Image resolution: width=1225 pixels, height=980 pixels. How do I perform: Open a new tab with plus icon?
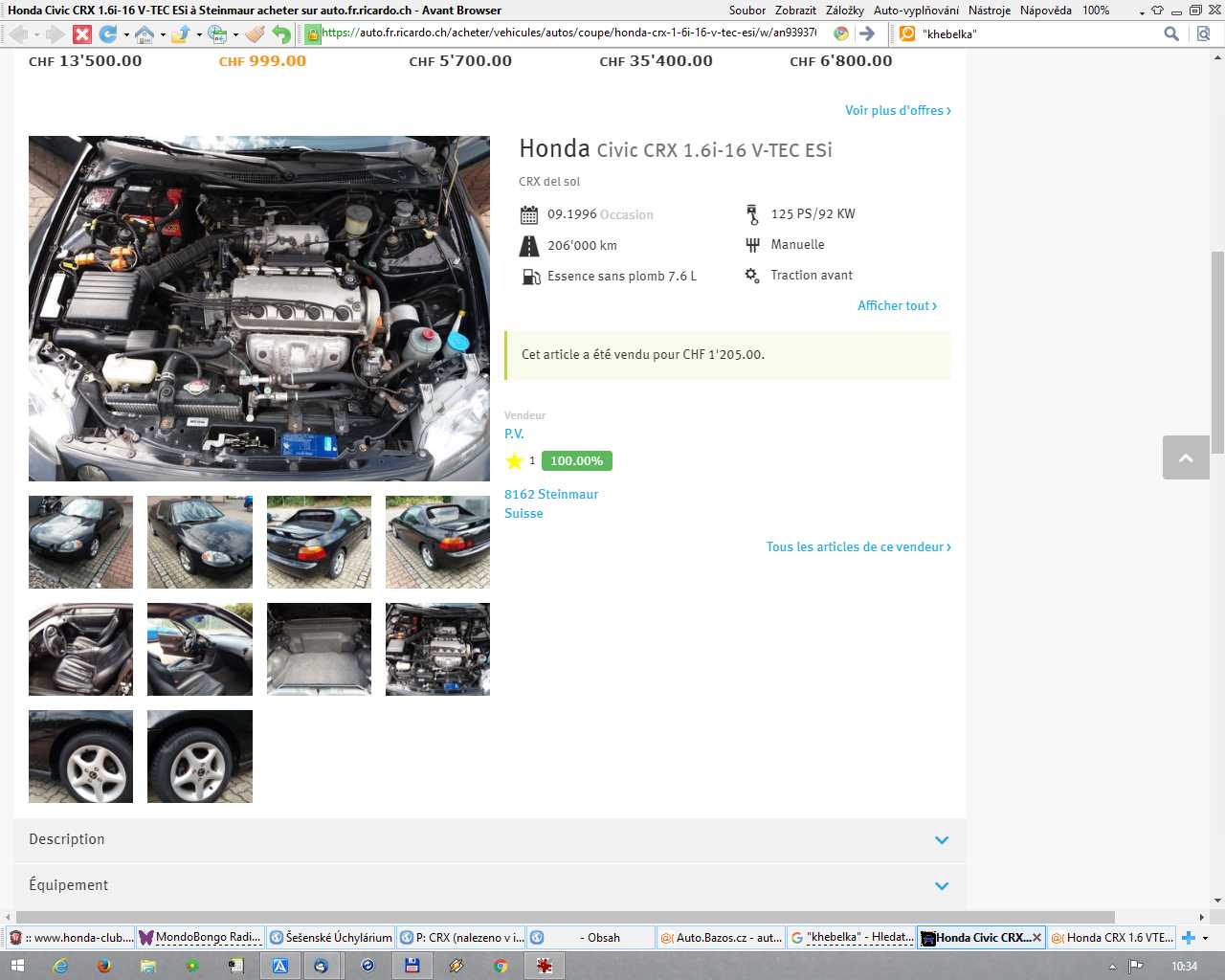pos(1188,938)
